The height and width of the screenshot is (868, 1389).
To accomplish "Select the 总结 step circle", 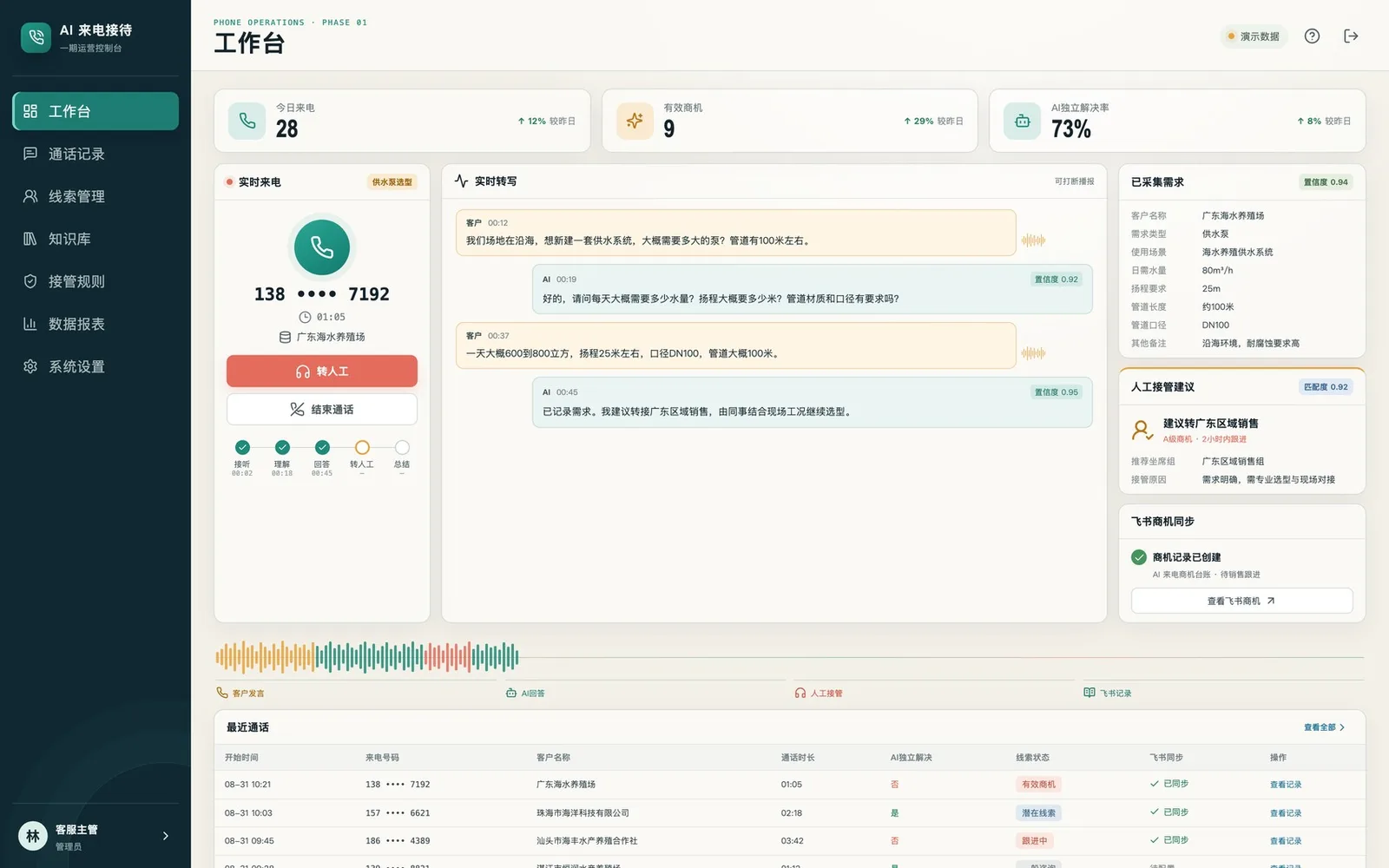I will pyautogui.click(x=402, y=448).
